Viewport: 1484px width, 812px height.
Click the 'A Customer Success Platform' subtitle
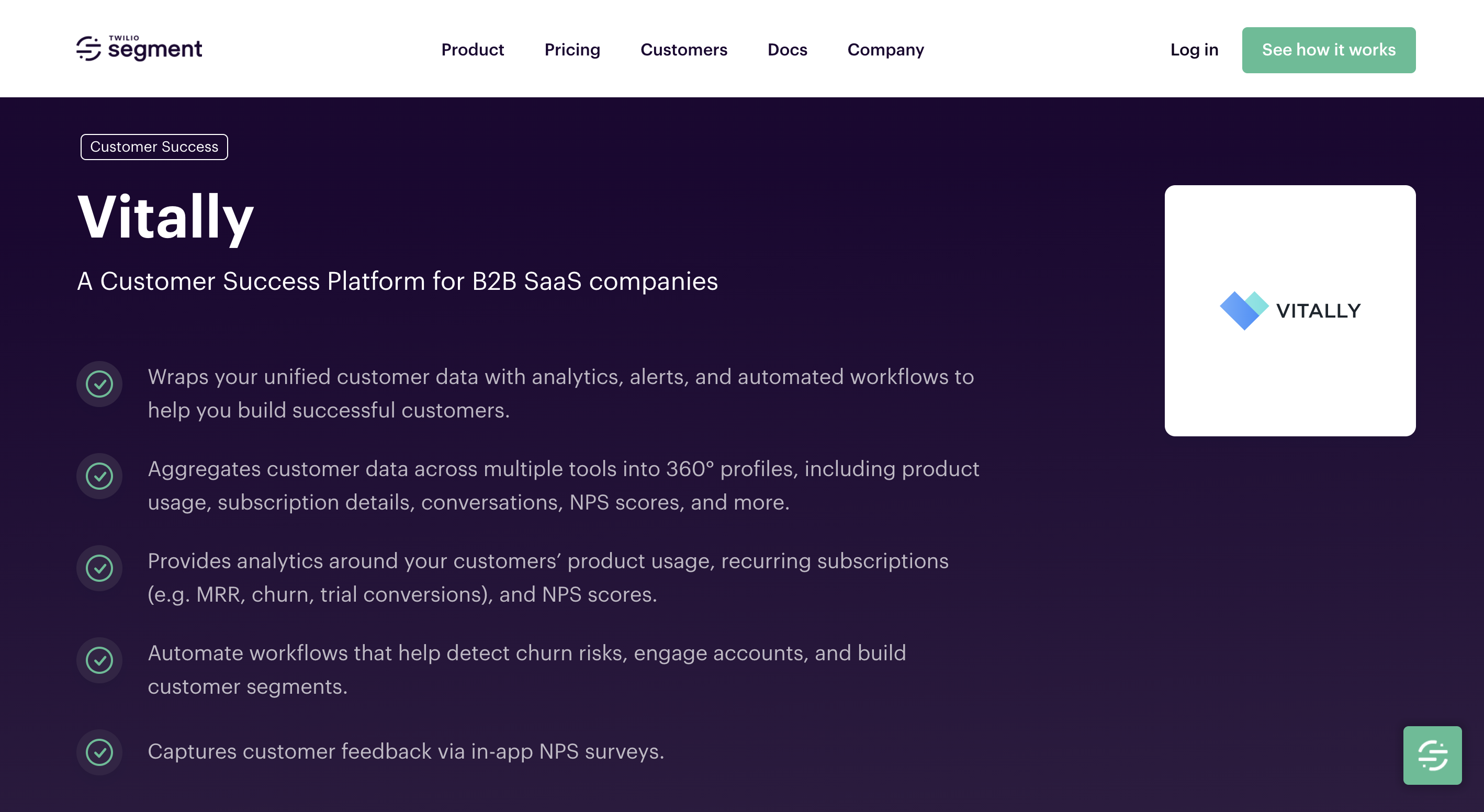pyautogui.click(x=398, y=281)
